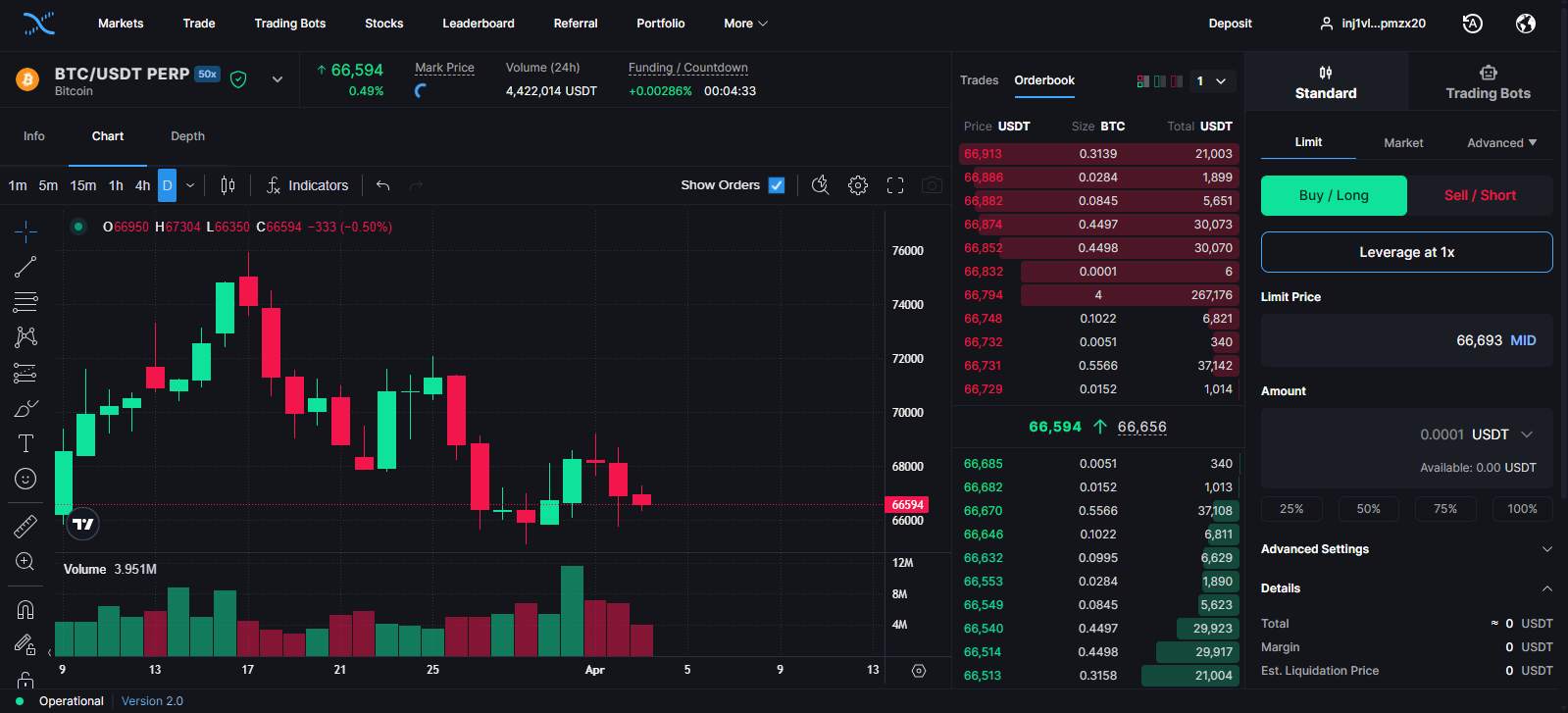Open the ruler measure tool
The width and height of the screenshot is (1568, 713).
tap(25, 527)
